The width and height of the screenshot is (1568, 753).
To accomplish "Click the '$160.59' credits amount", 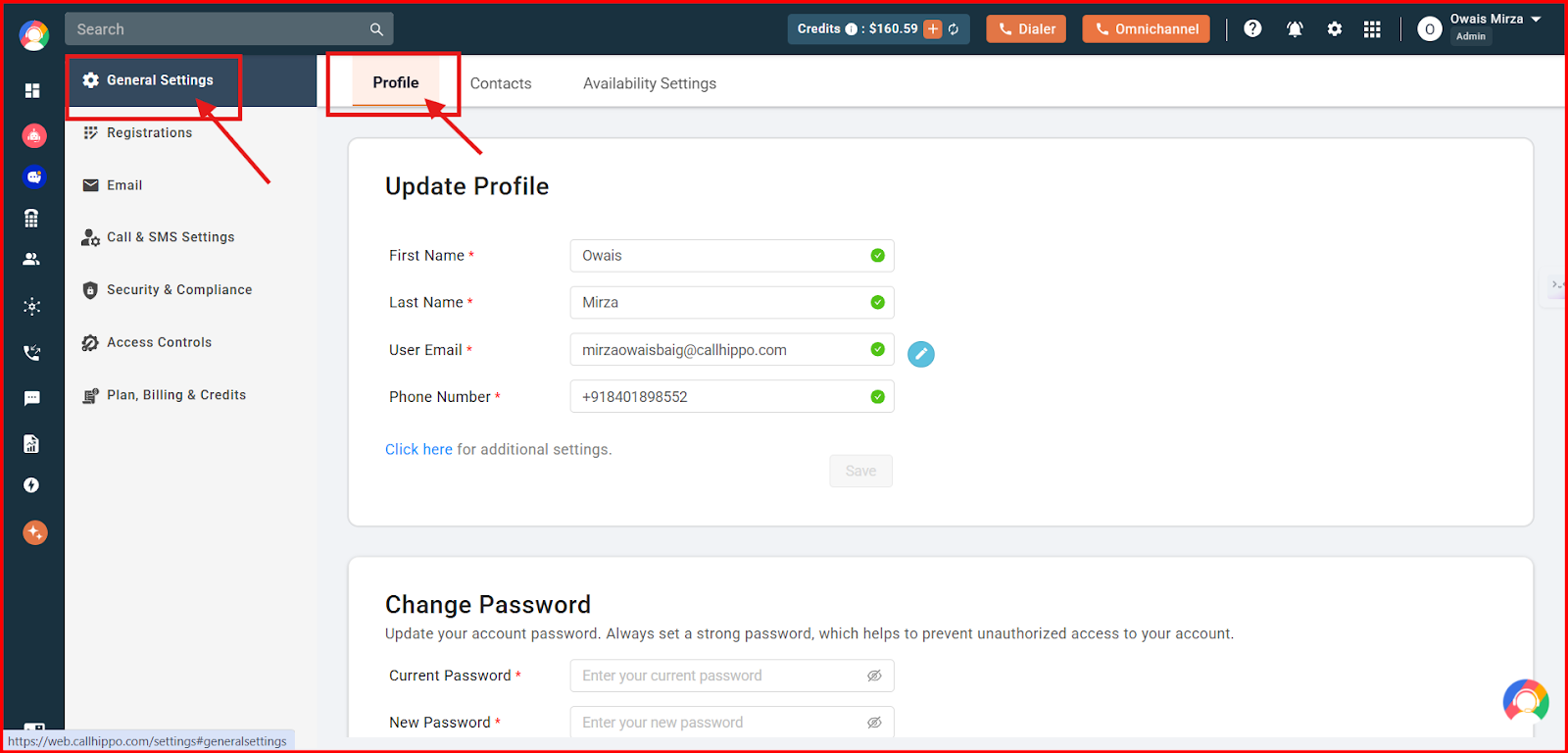I will point(894,28).
